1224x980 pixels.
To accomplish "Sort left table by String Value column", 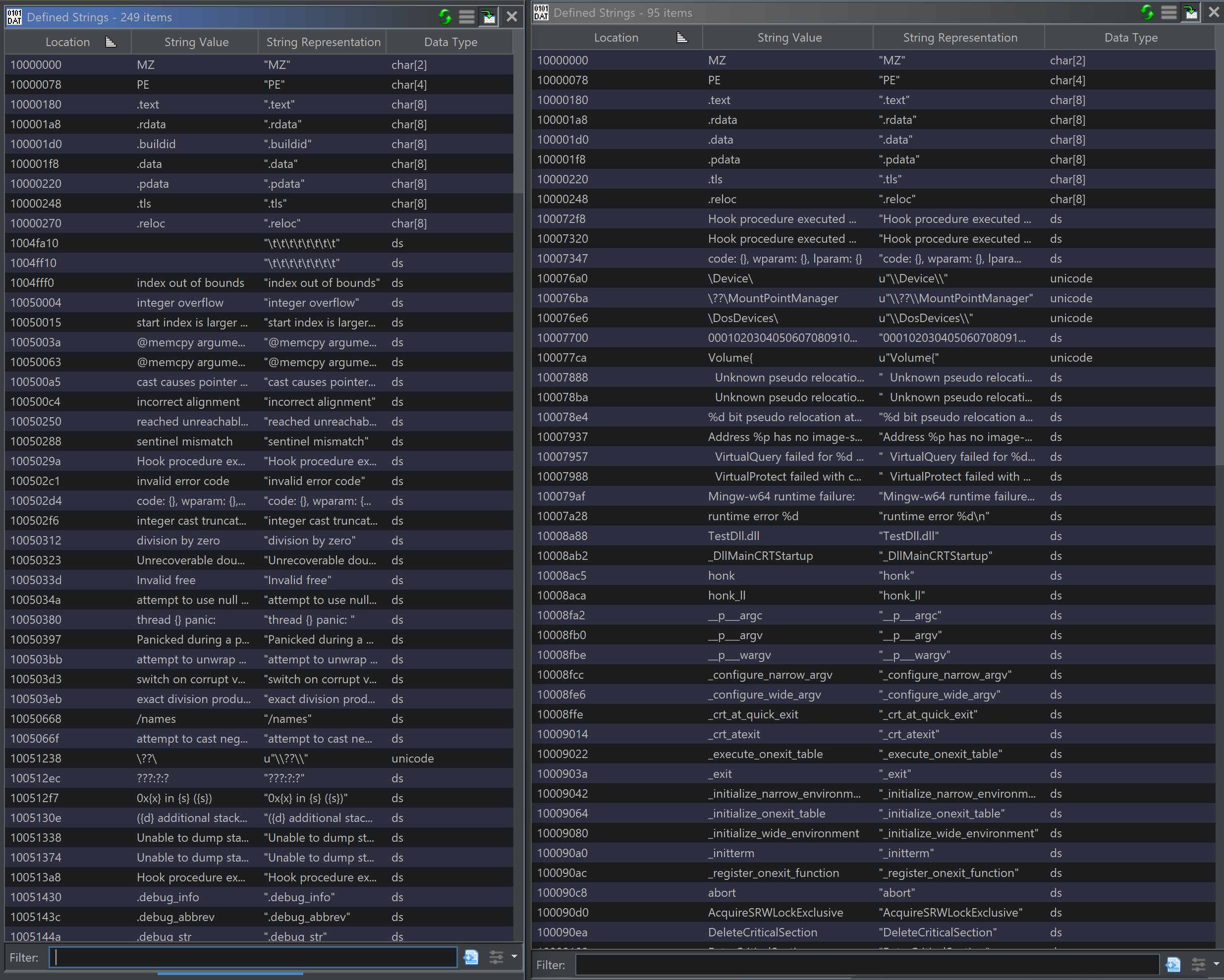I will click(x=196, y=42).
